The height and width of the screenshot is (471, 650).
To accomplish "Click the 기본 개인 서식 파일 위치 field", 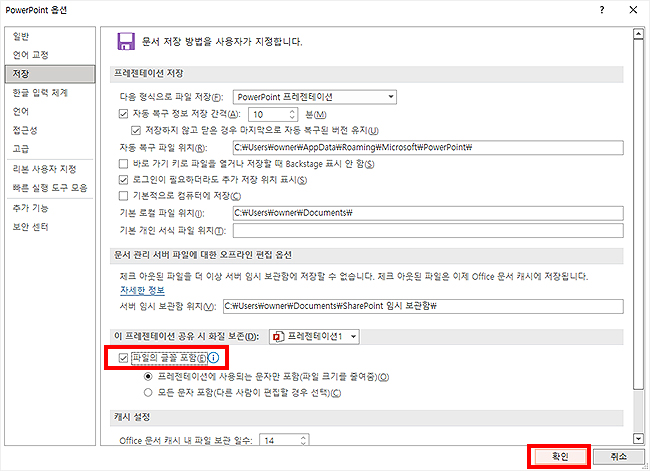I will pos(428,231).
